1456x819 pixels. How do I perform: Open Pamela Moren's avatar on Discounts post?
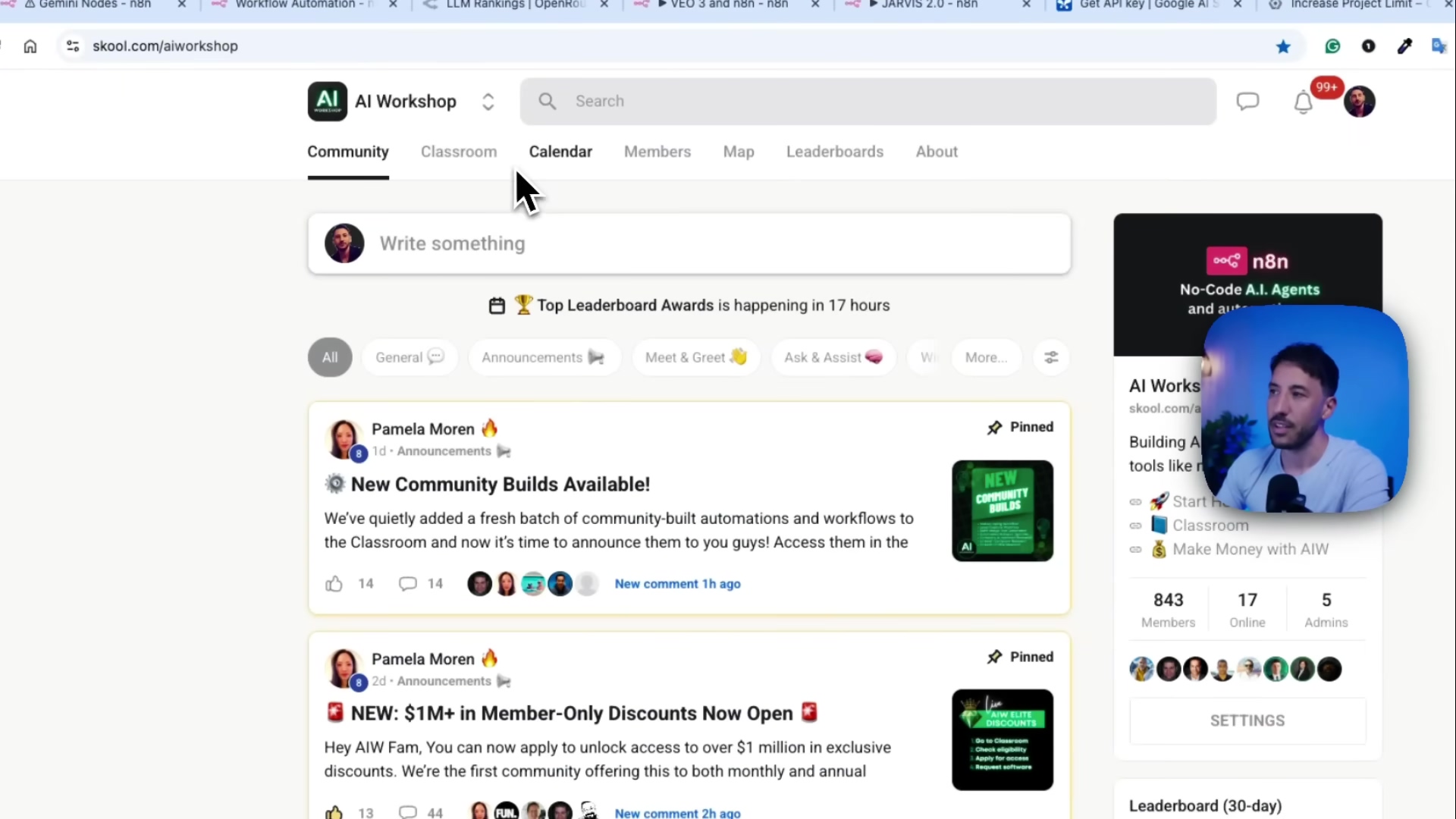point(344,669)
